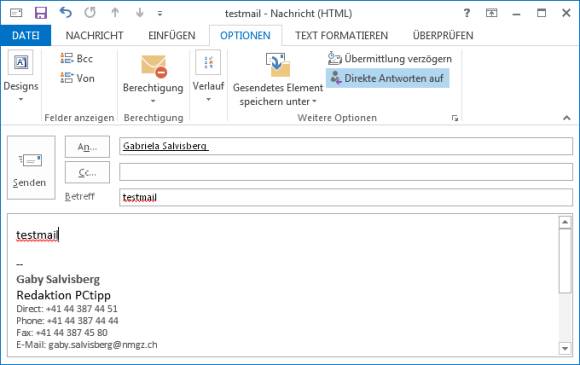Click 'Redaktion PCtipp' signature line
The height and width of the screenshot is (365, 580).
click(x=64, y=295)
